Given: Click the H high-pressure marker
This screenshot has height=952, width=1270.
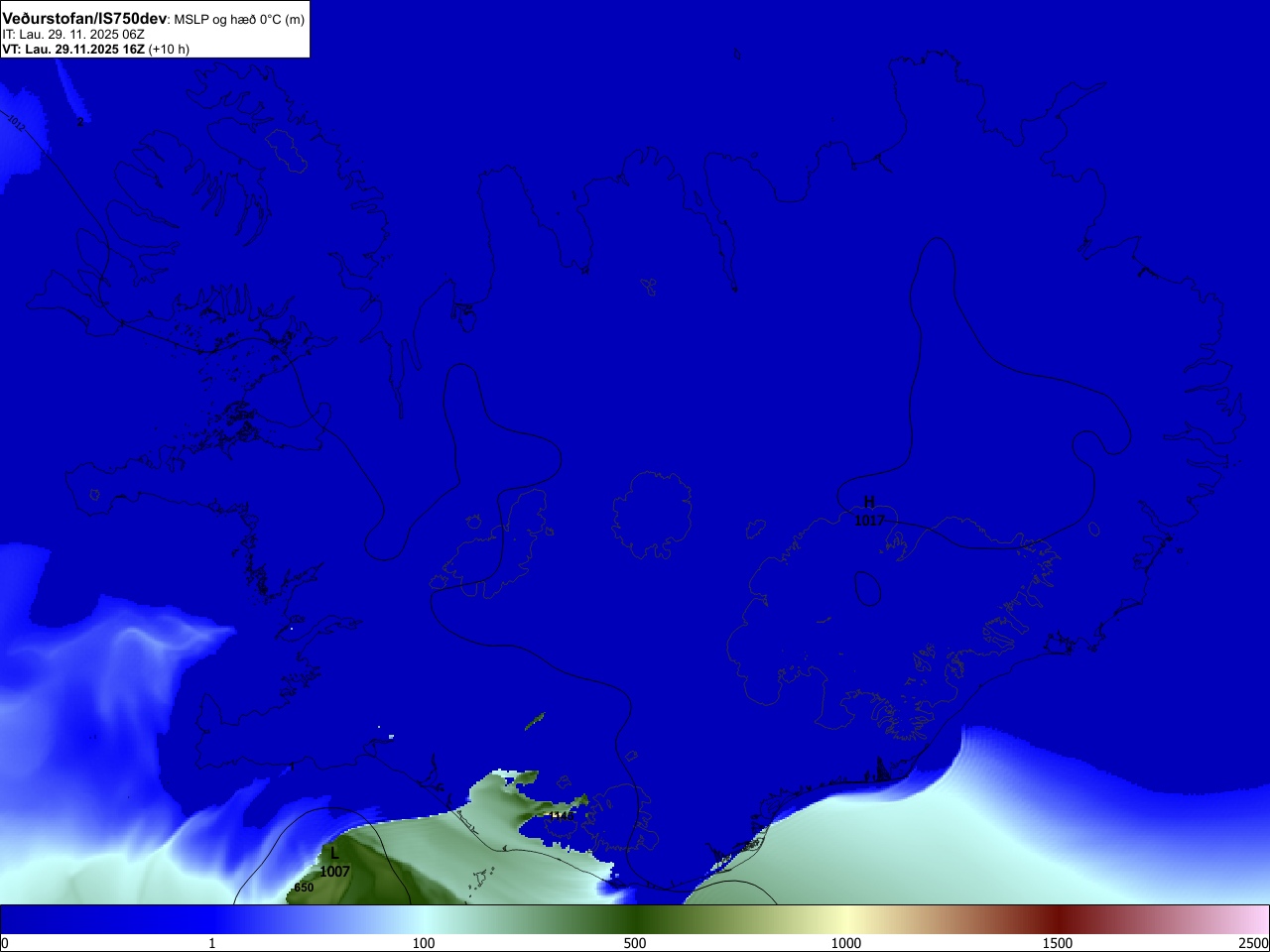Looking at the screenshot, I should [x=869, y=503].
